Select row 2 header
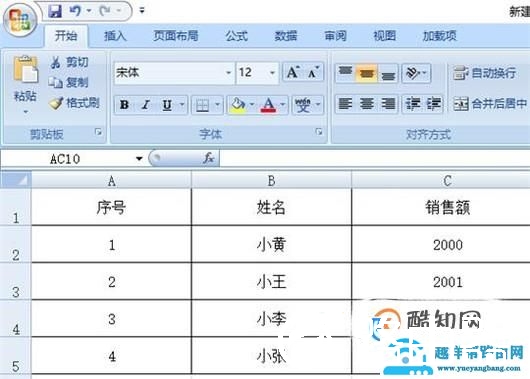Image resolution: width=530 pixels, height=379 pixels. pos(16,245)
